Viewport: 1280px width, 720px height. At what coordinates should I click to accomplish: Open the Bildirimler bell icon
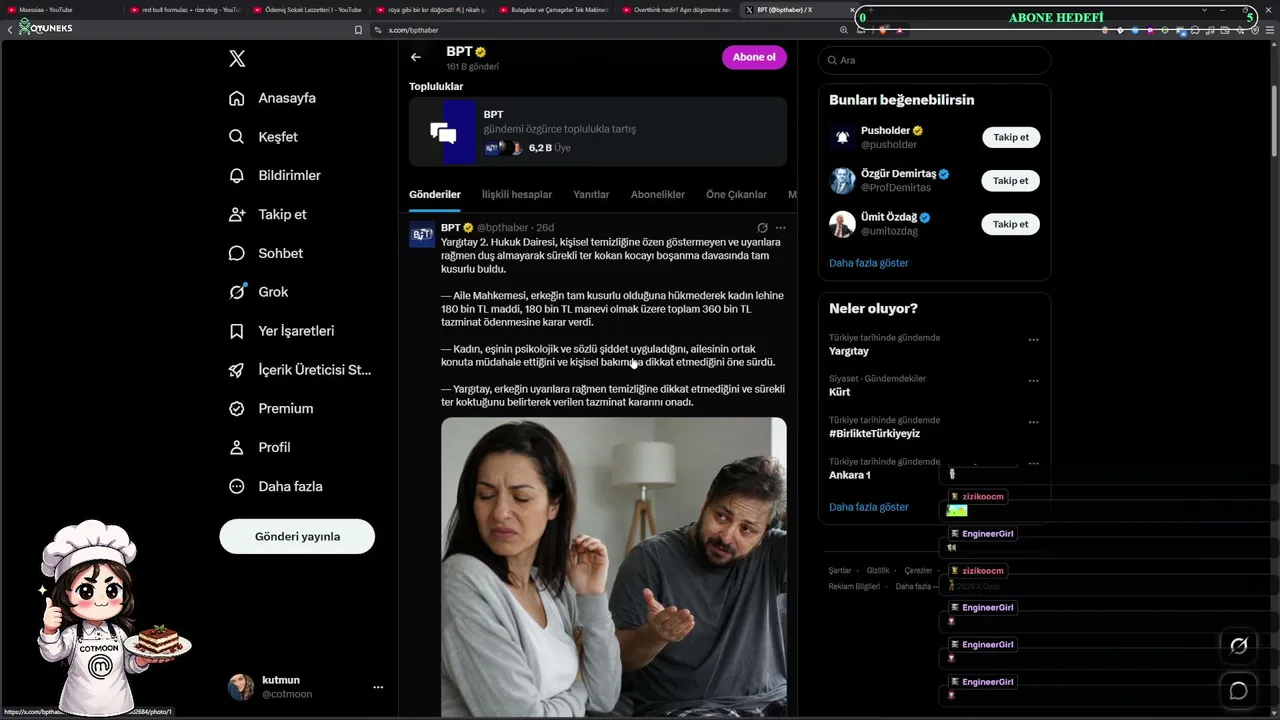237,176
